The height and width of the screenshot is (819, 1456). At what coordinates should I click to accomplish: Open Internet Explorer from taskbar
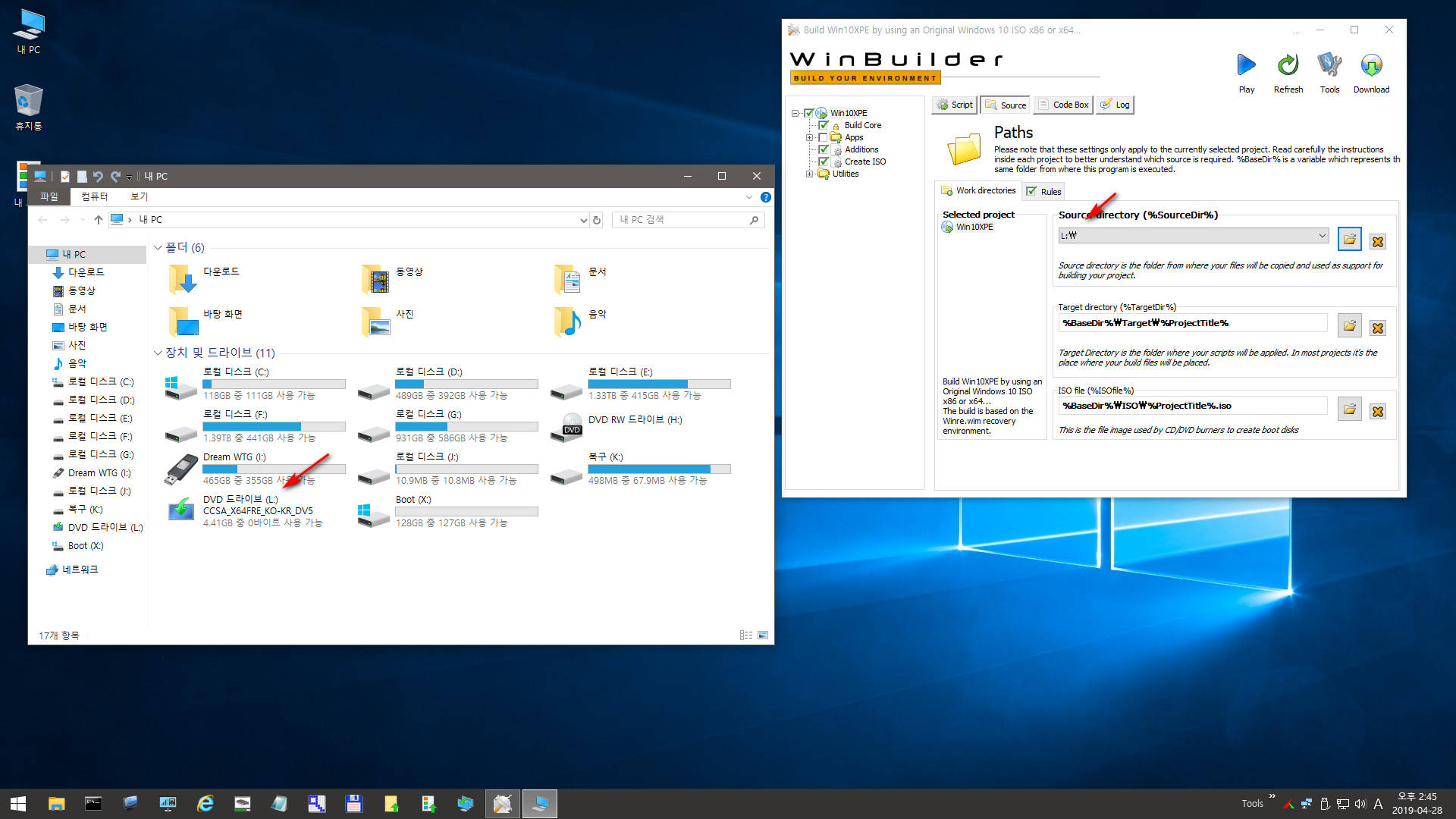205,804
